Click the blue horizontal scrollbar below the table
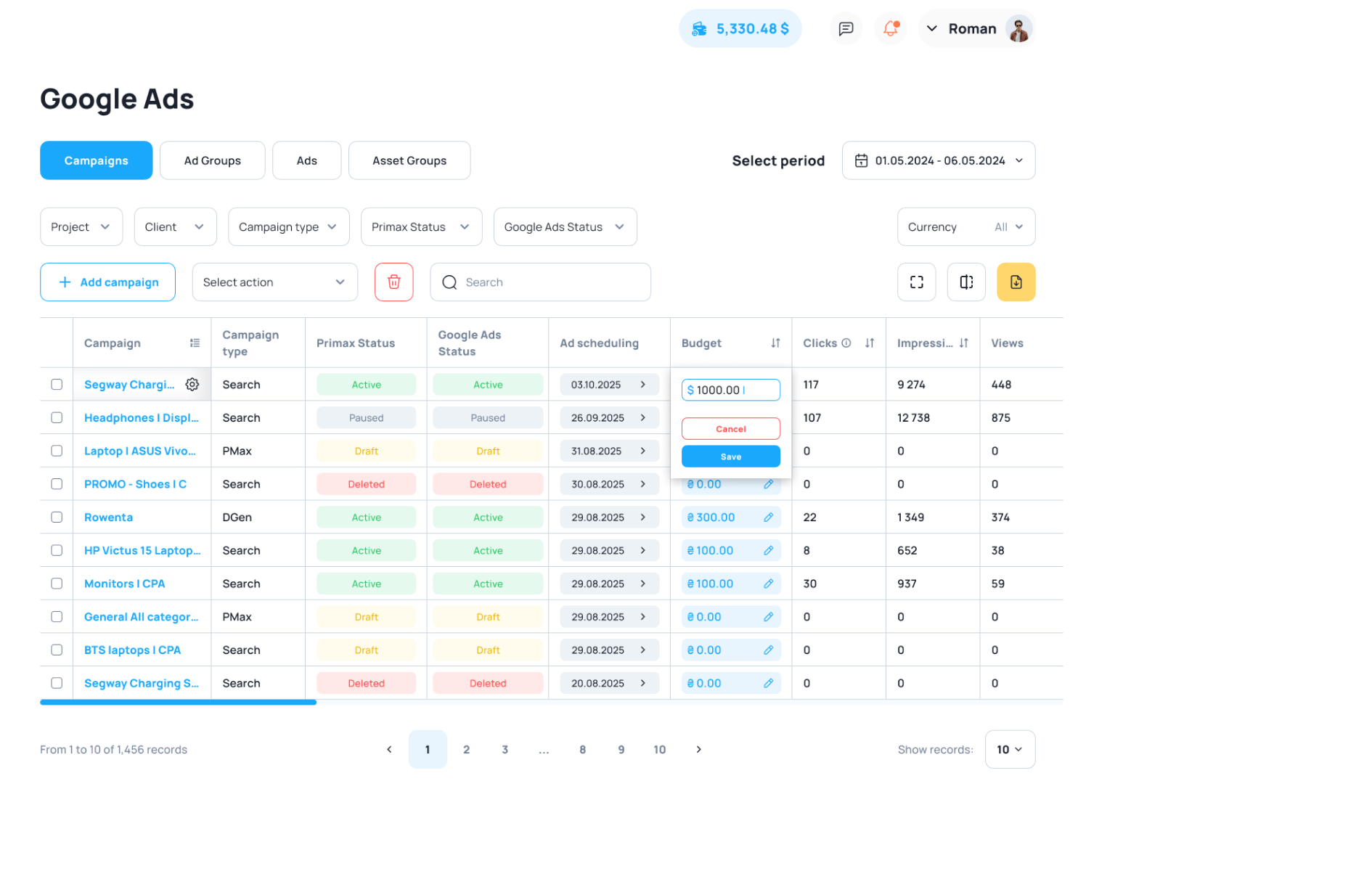1372x871 pixels. (178, 702)
